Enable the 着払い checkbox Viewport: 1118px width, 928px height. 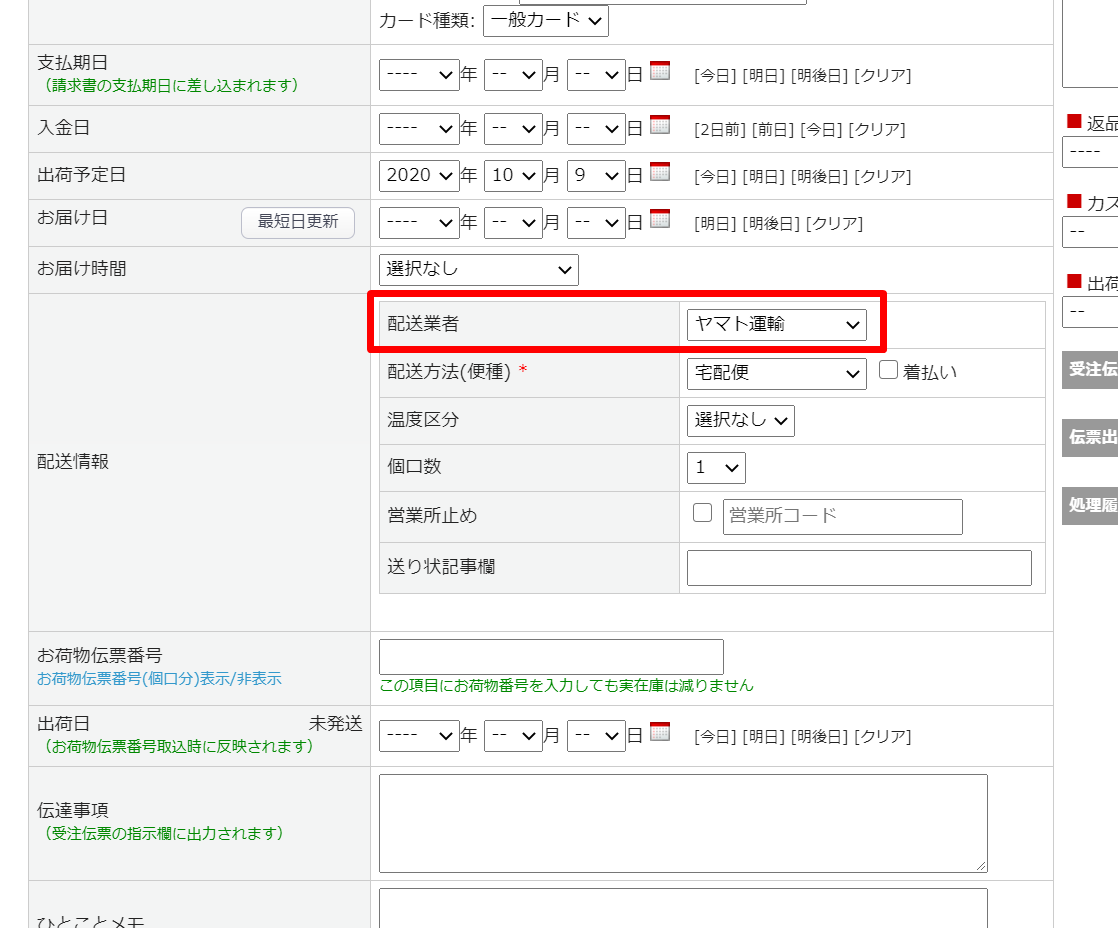pos(888,370)
